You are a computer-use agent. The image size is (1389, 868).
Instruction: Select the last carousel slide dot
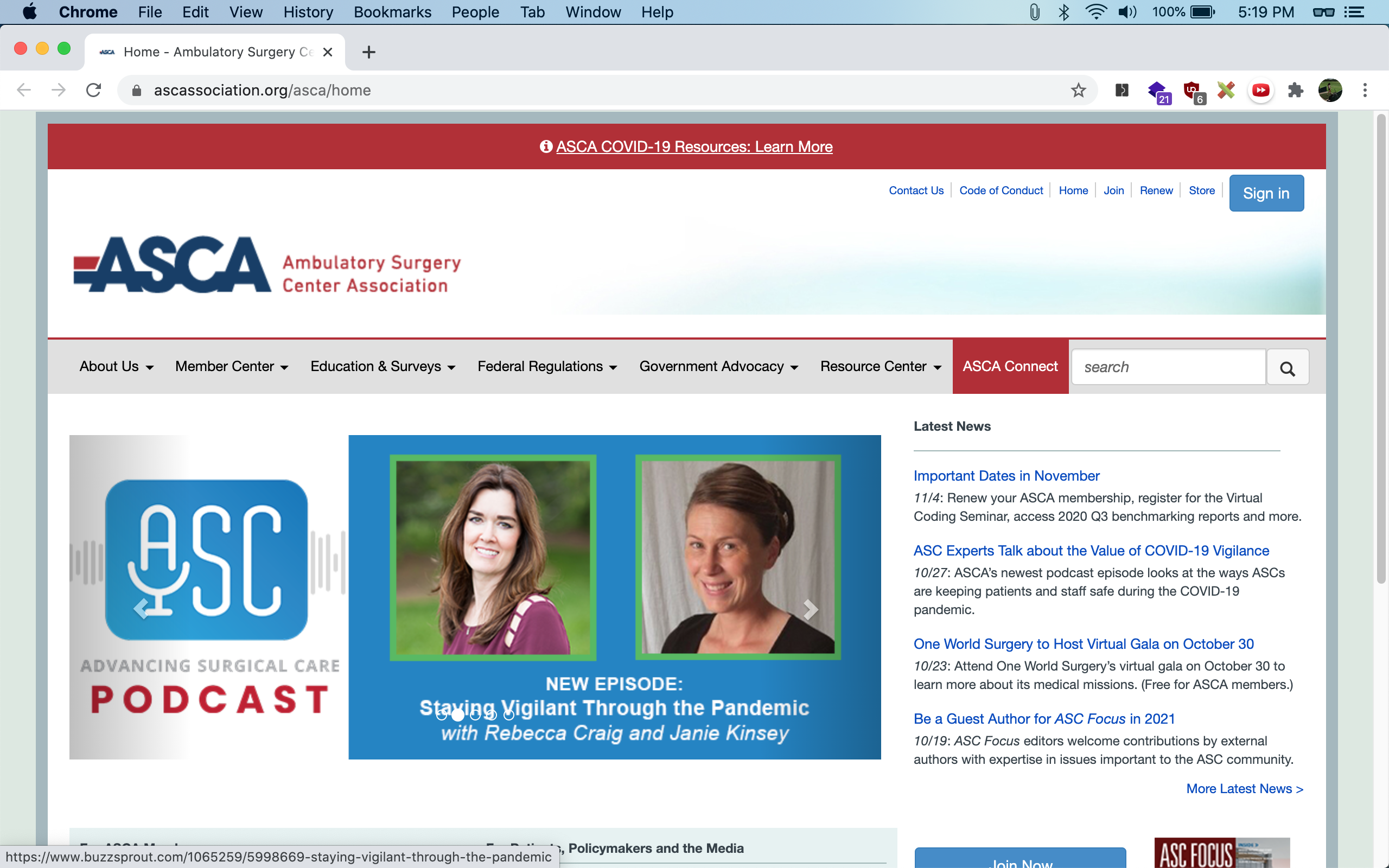click(508, 716)
